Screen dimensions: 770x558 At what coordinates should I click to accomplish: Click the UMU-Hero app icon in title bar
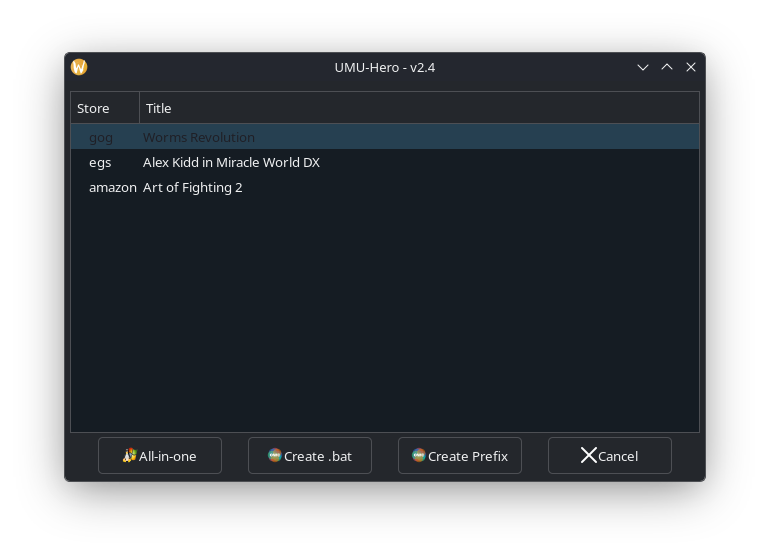pyautogui.click(x=79, y=67)
